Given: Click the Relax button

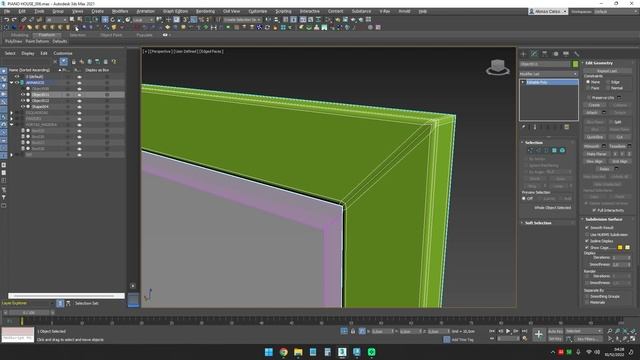Looking at the screenshot, I should pos(604,169).
